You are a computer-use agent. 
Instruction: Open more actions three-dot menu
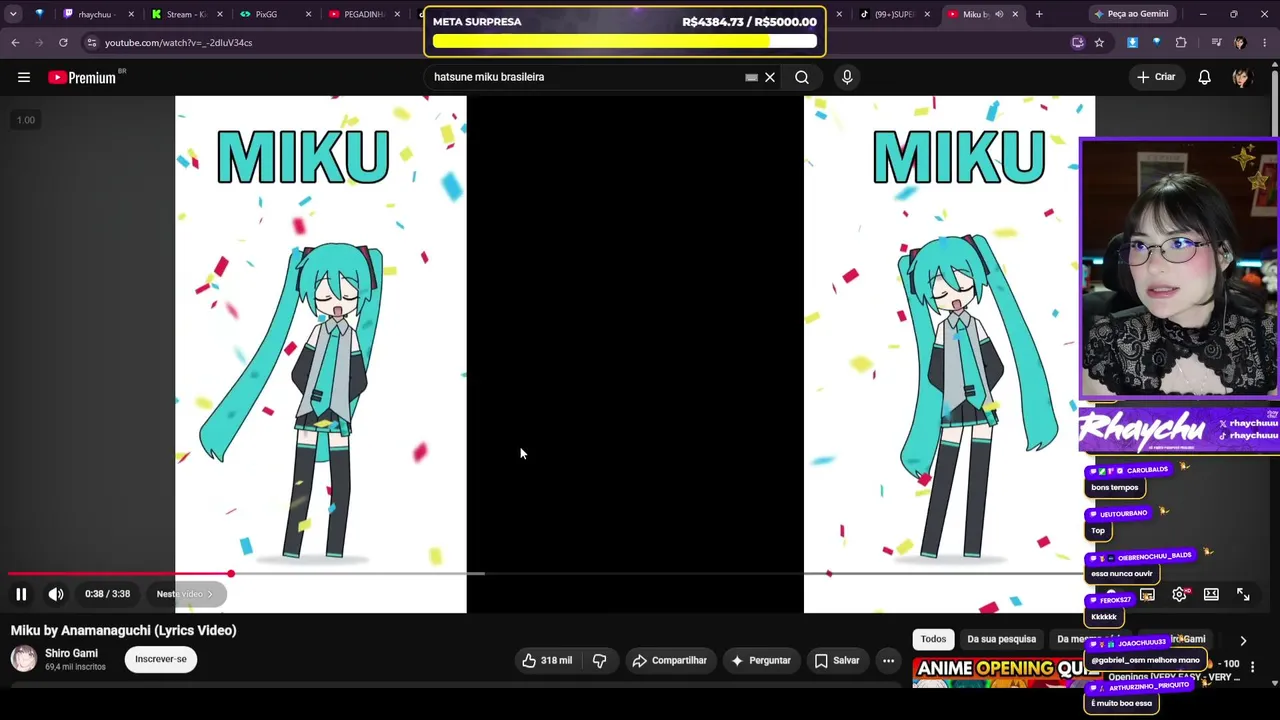pos(888,660)
